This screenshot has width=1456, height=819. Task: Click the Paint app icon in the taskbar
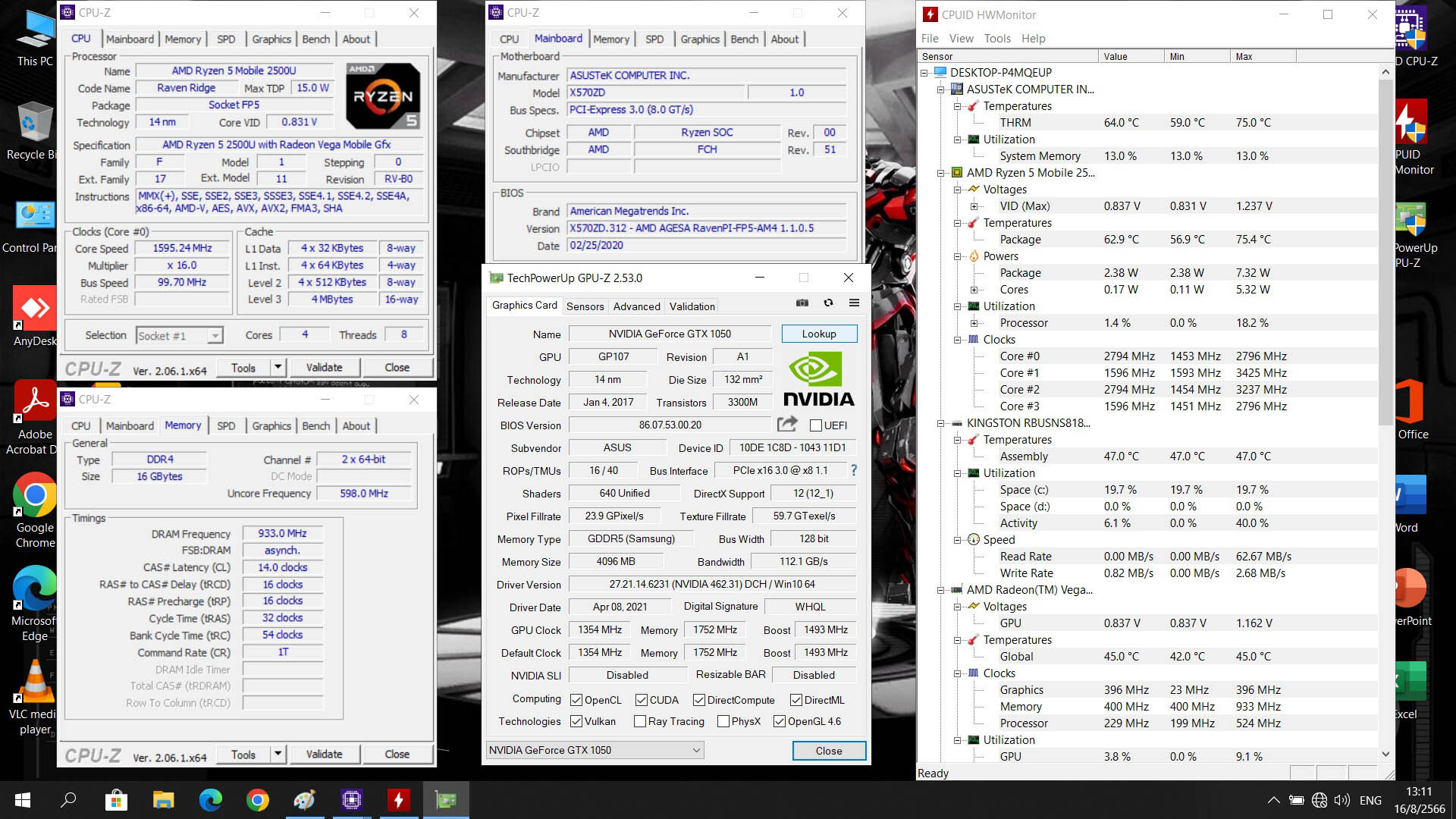pos(304,800)
